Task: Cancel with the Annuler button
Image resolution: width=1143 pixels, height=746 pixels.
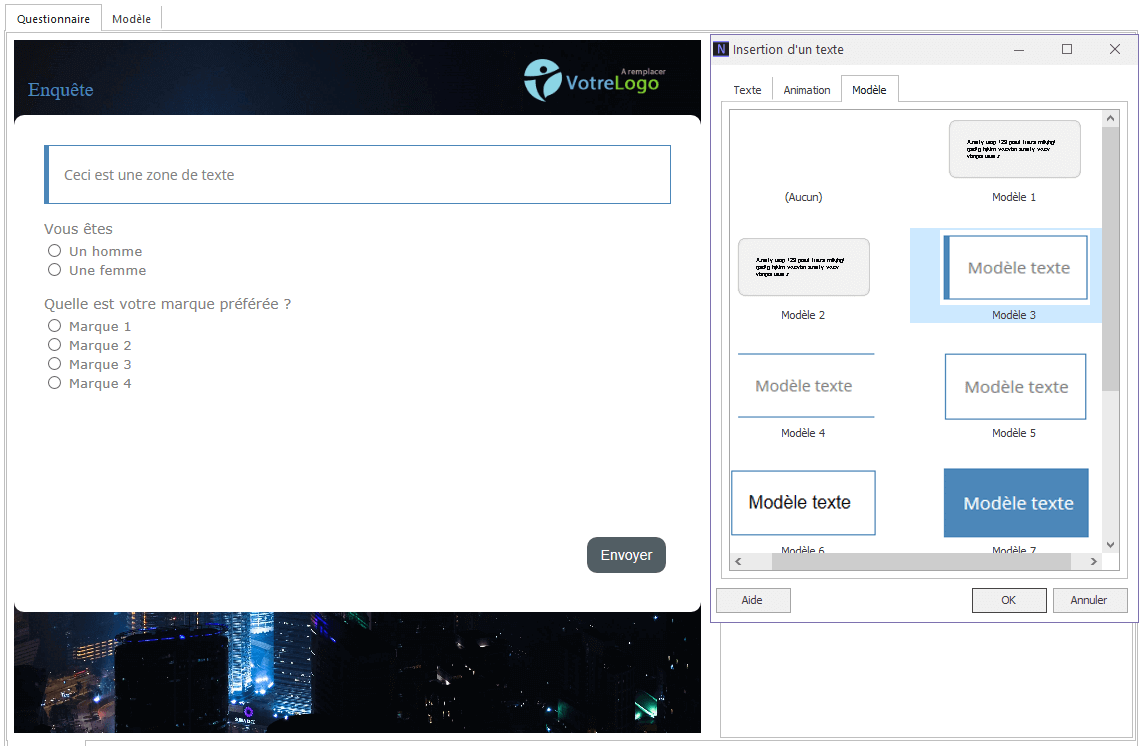Action: pyautogui.click(x=1089, y=600)
